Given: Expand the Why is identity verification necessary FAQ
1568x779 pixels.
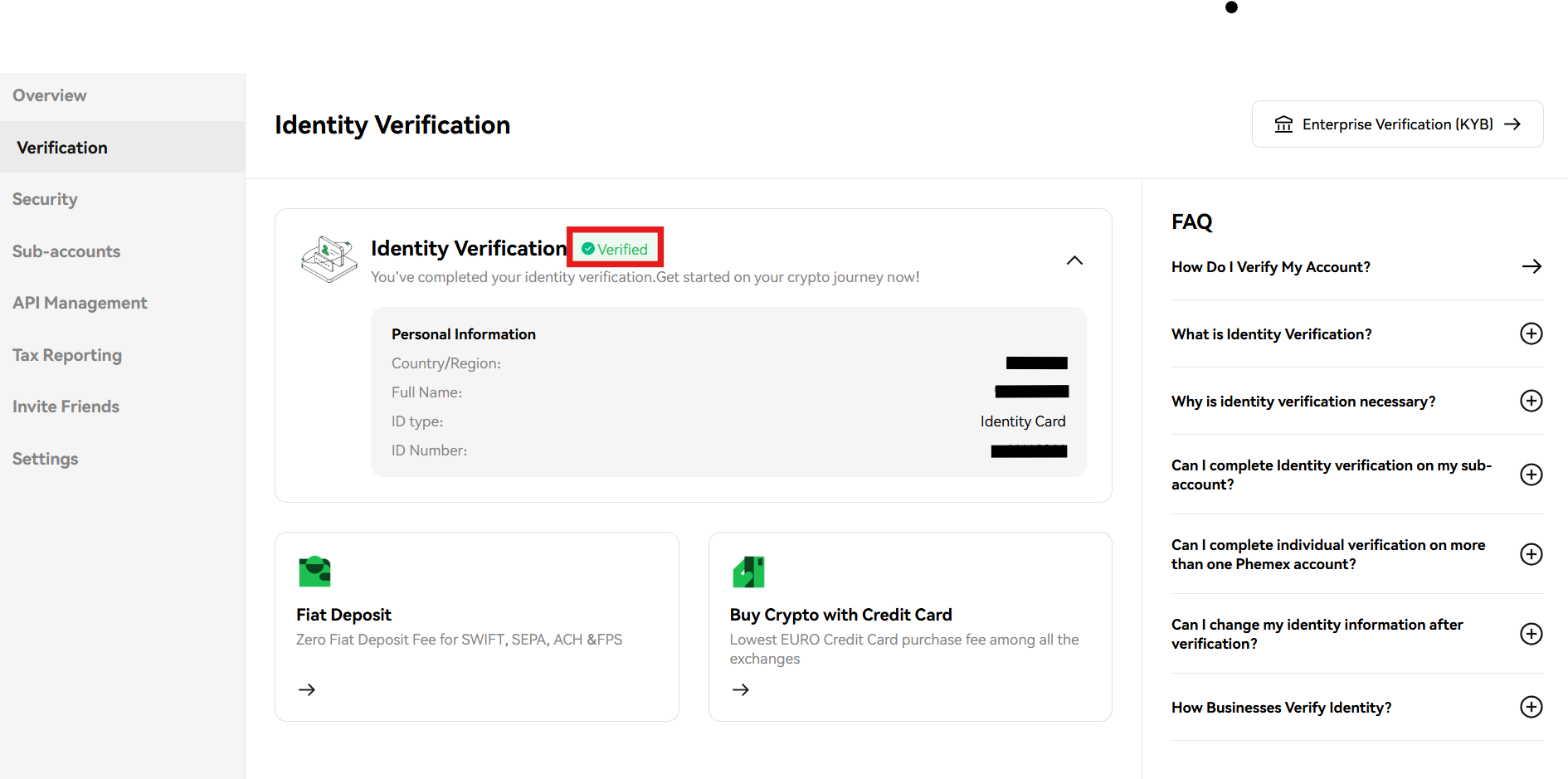Looking at the screenshot, I should tap(1531, 401).
